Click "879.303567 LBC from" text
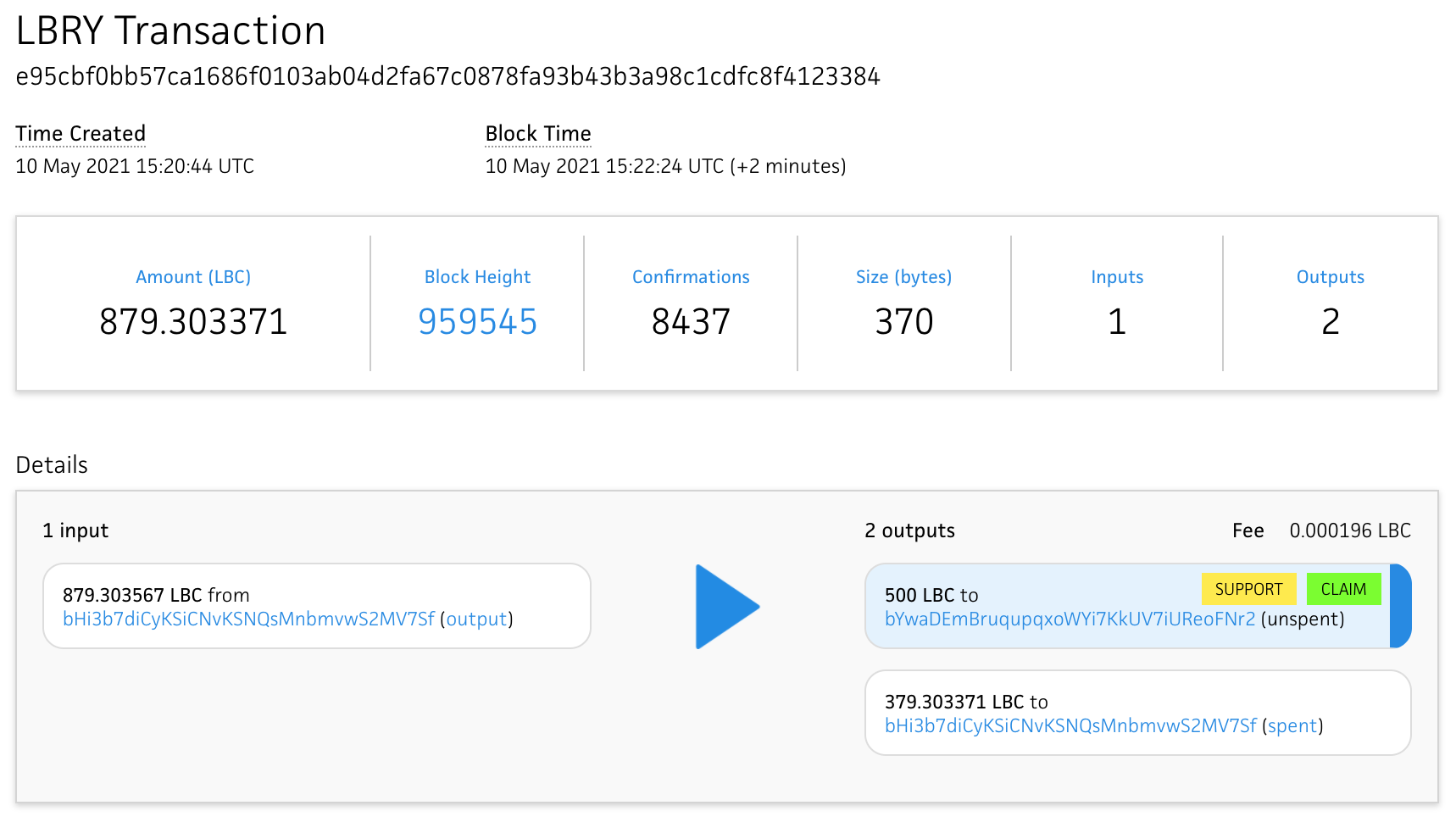This screenshot has width=1456, height=822. click(x=156, y=595)
